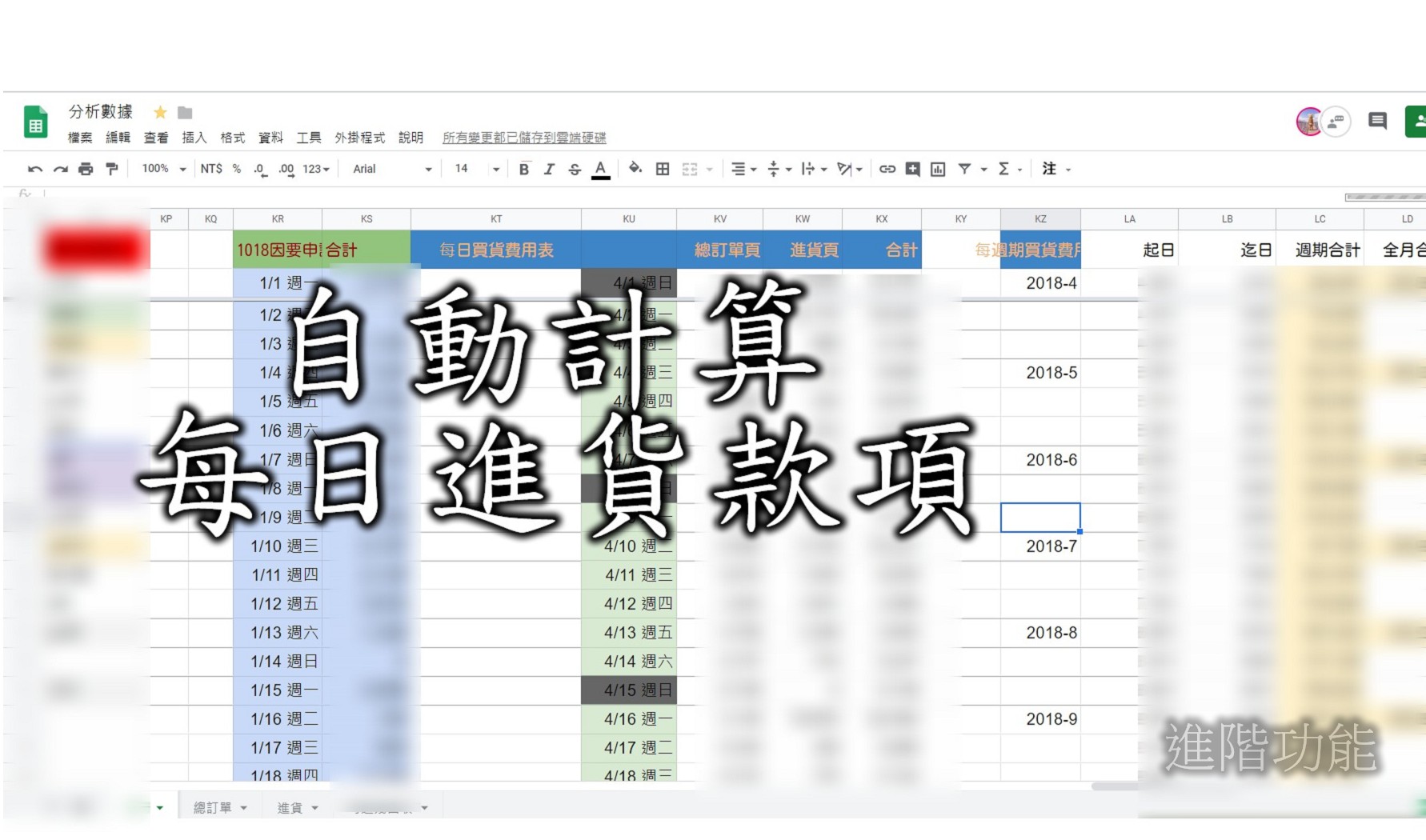
Task: Star the 分析數據 spreadsheet
Action: click(x=159, y=112)
